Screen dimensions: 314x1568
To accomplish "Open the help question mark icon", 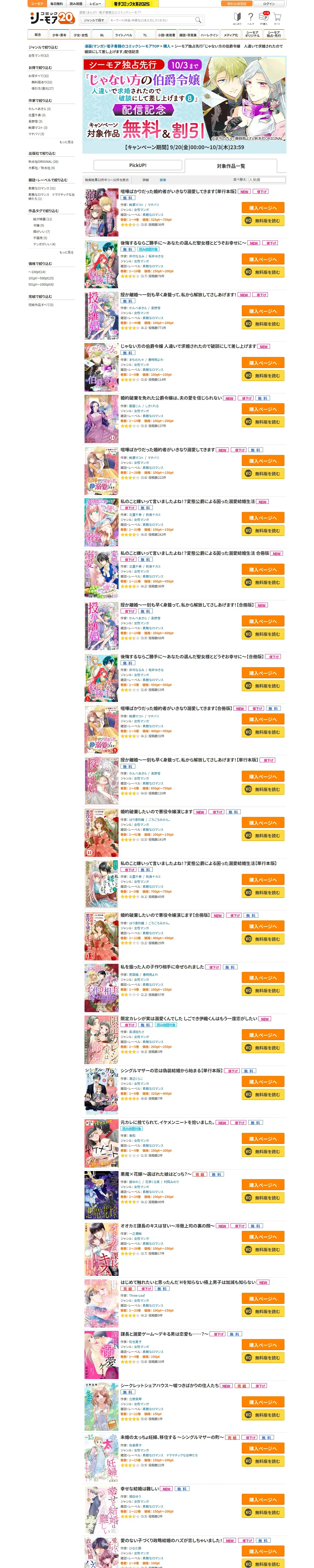I will tap(251, 18).
